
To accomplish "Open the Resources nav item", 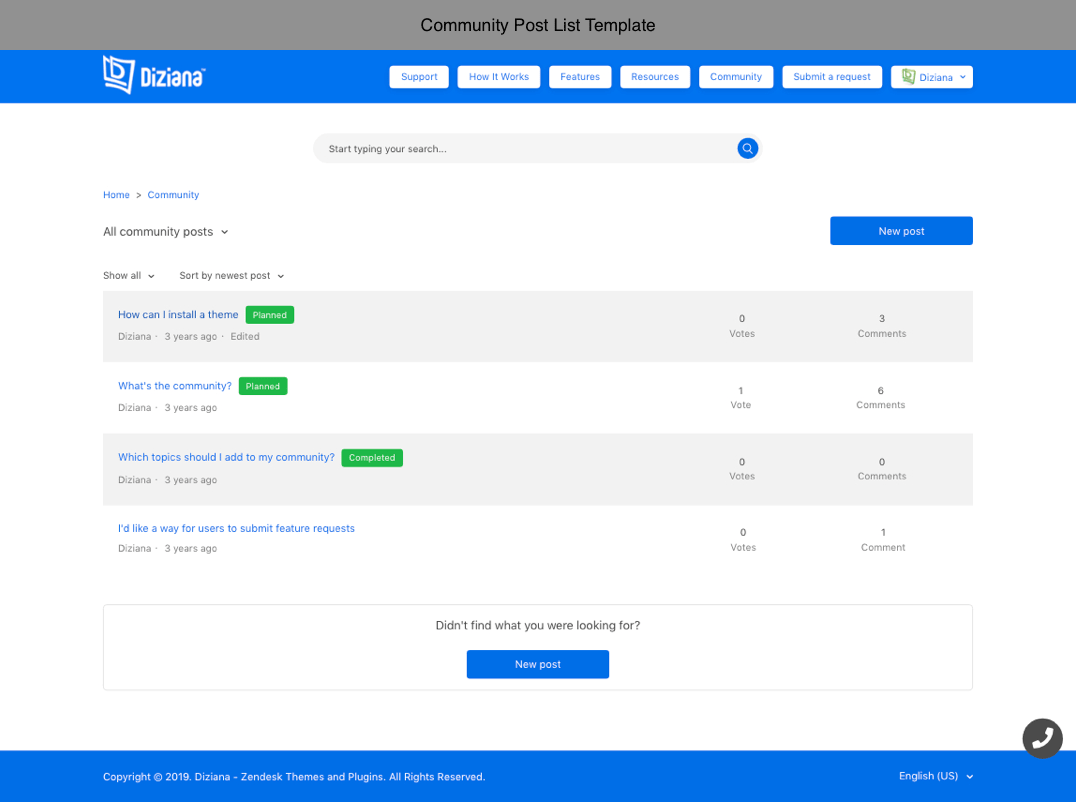I will coord(655,77).
